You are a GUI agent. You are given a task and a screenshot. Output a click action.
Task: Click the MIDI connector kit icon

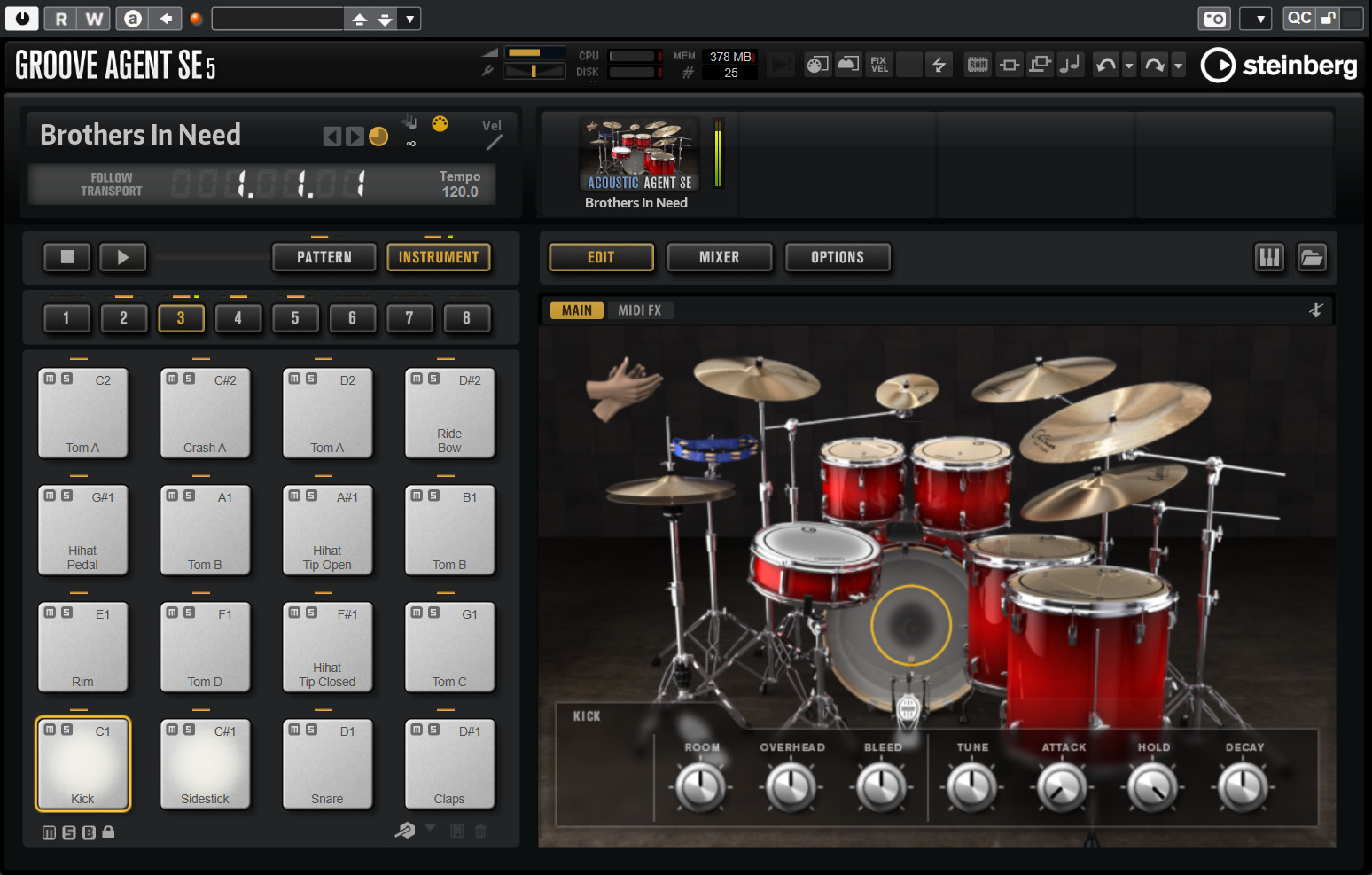point(817,65)
